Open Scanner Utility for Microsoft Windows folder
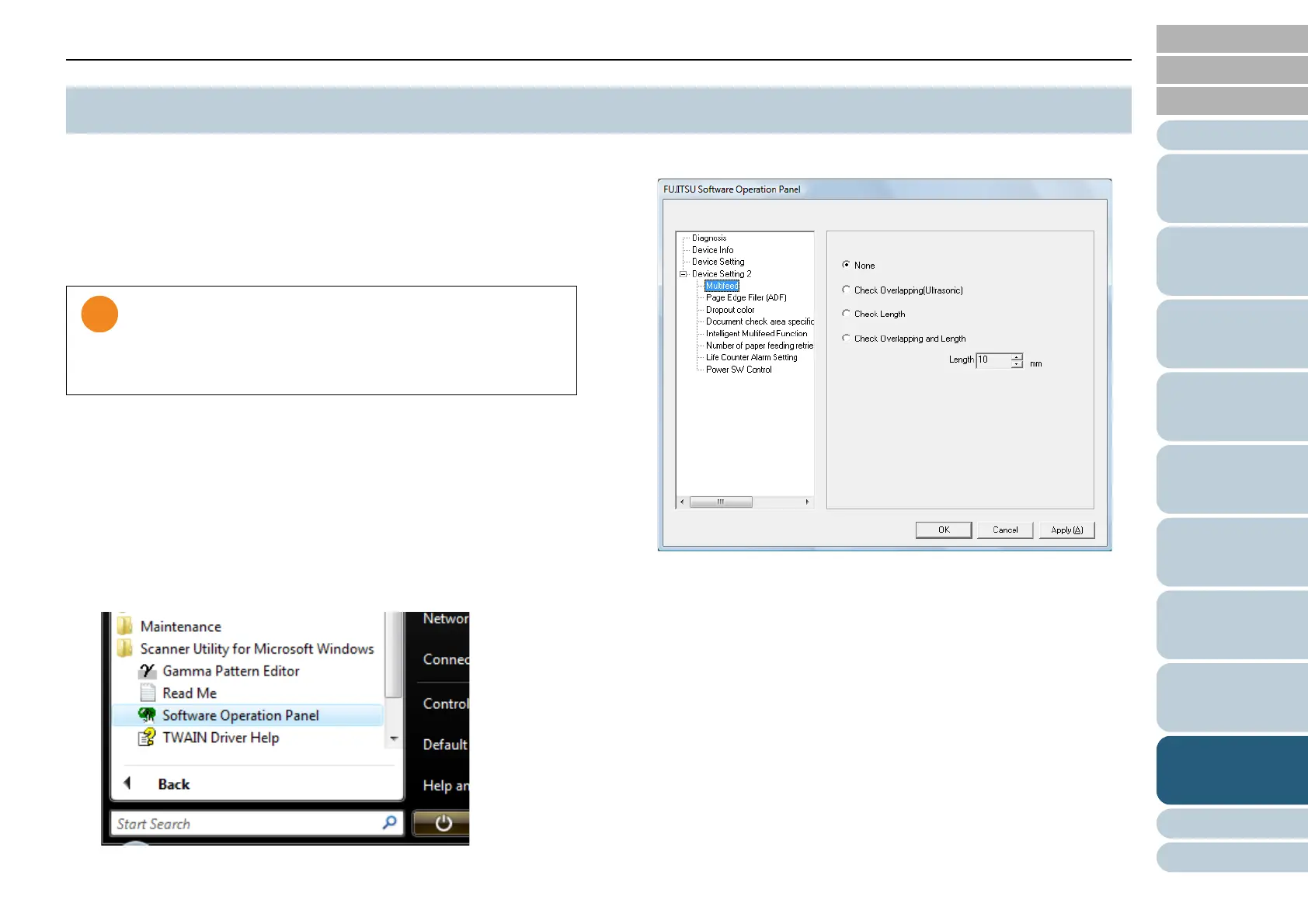 [245, 648]
